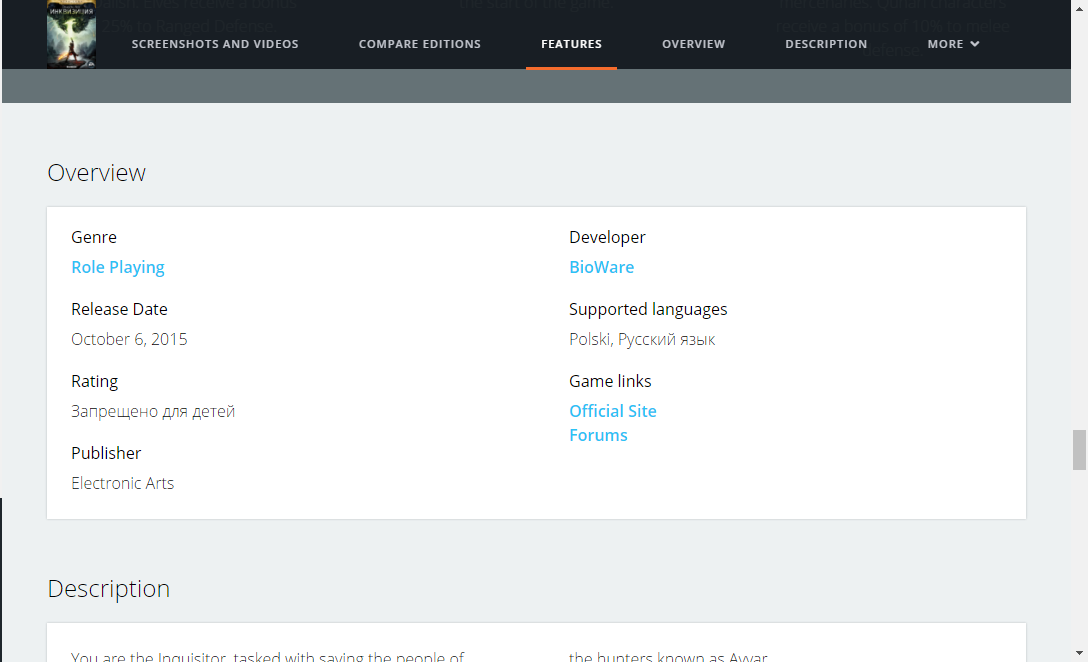Screen dimensions: 1088x662
Task: Select the 'Polski, Русский язык' languages text
Action: pos(642,339)
